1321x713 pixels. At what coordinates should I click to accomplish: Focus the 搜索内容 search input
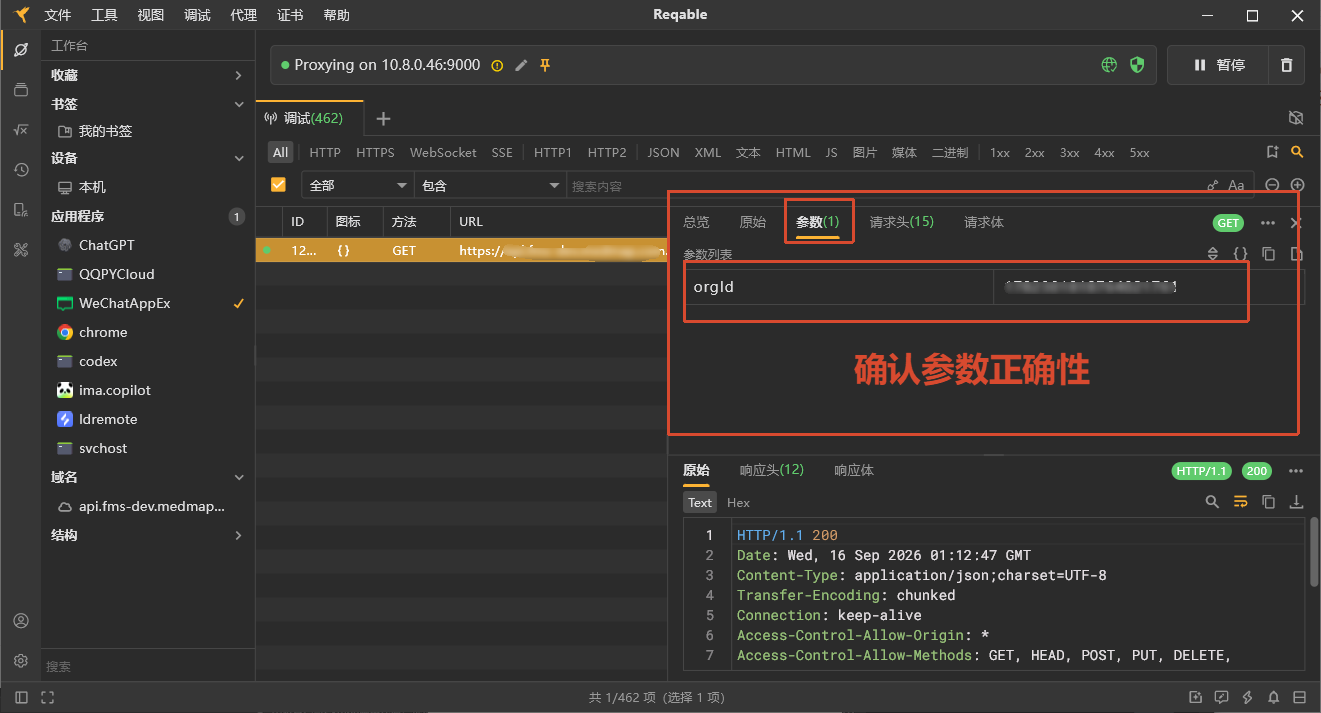click(884, 186)
